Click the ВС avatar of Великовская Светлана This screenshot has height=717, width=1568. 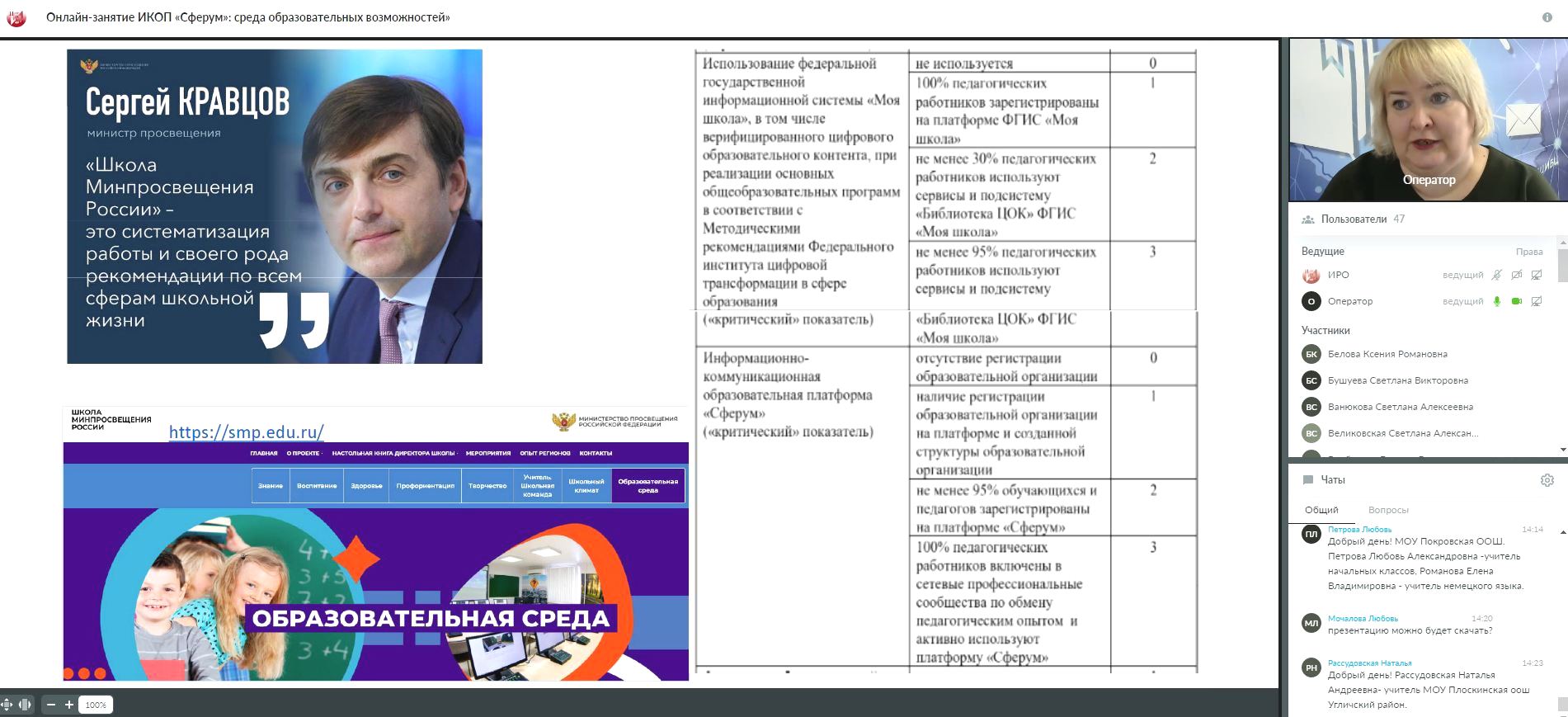[x=1311, y=433]
